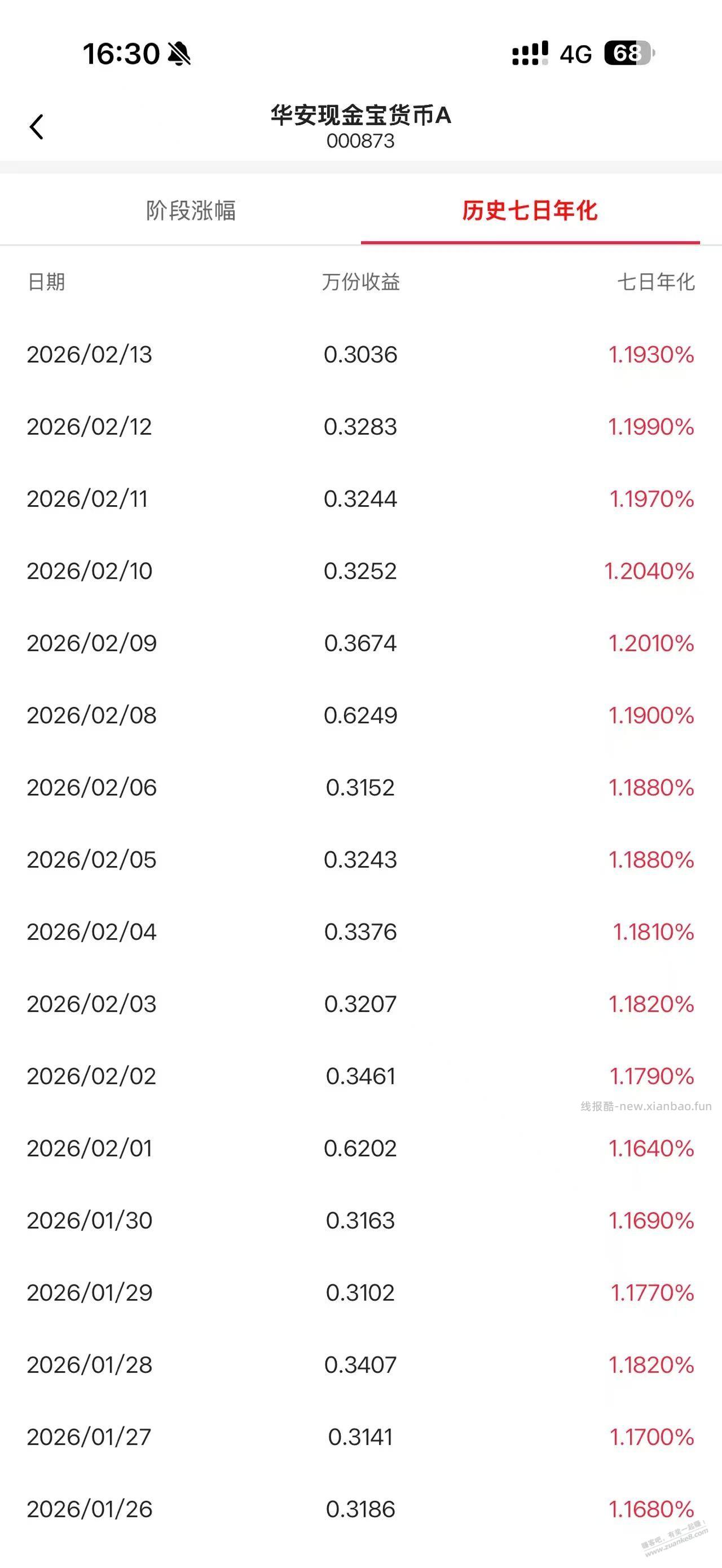Screen dimensions: 722x1568
Task: Tap the 0.3674 earnings on 2026/02/09
Action: (x=360, y=643)
